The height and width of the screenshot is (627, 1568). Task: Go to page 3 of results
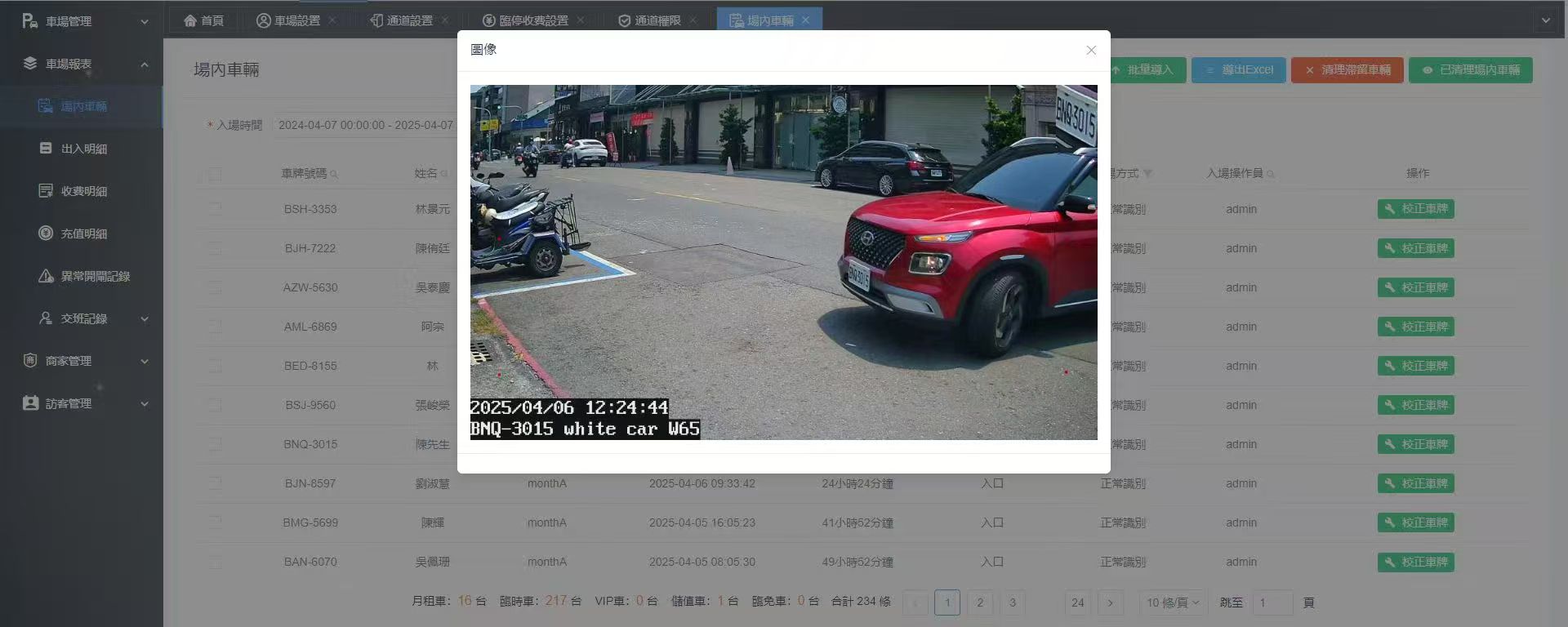pos(1013,603)
